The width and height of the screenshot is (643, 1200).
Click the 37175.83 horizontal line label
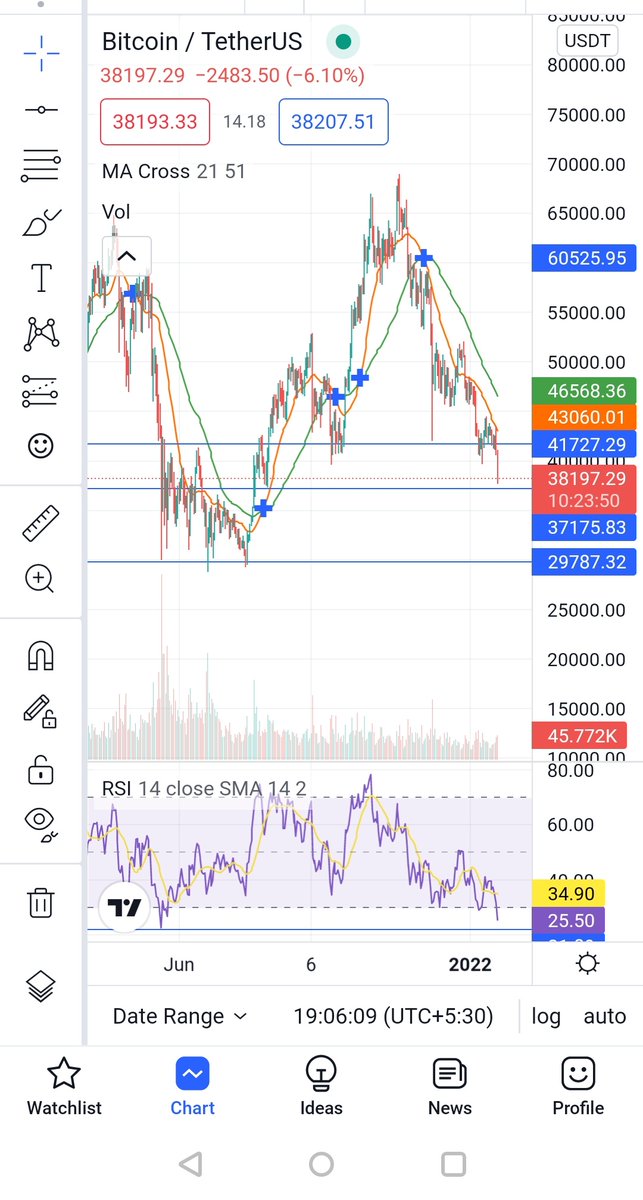[588, 527]
